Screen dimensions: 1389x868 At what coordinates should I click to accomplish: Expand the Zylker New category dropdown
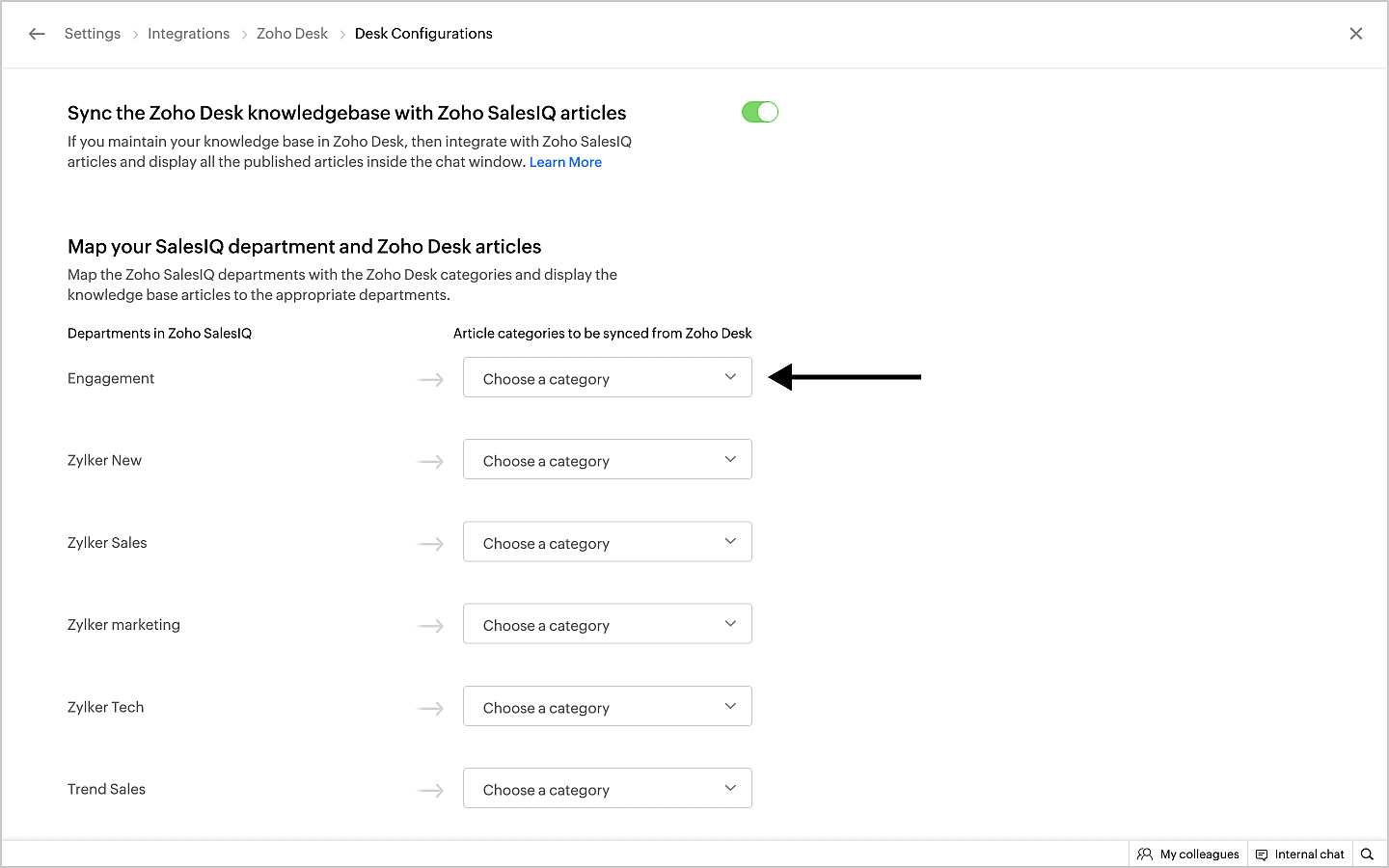[x=607, y=460]
